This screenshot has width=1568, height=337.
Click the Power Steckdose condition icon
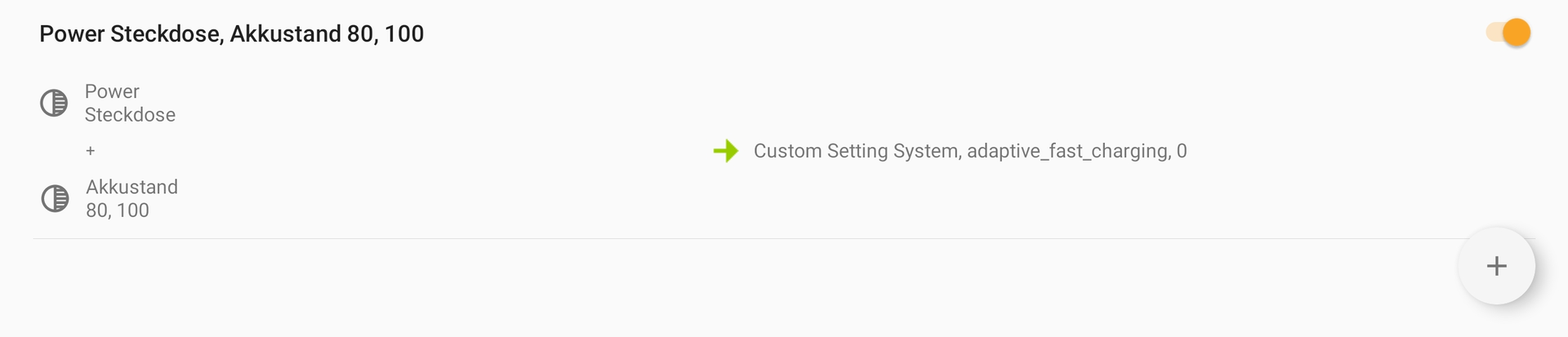pyautogui.click(x=54, y=103)
